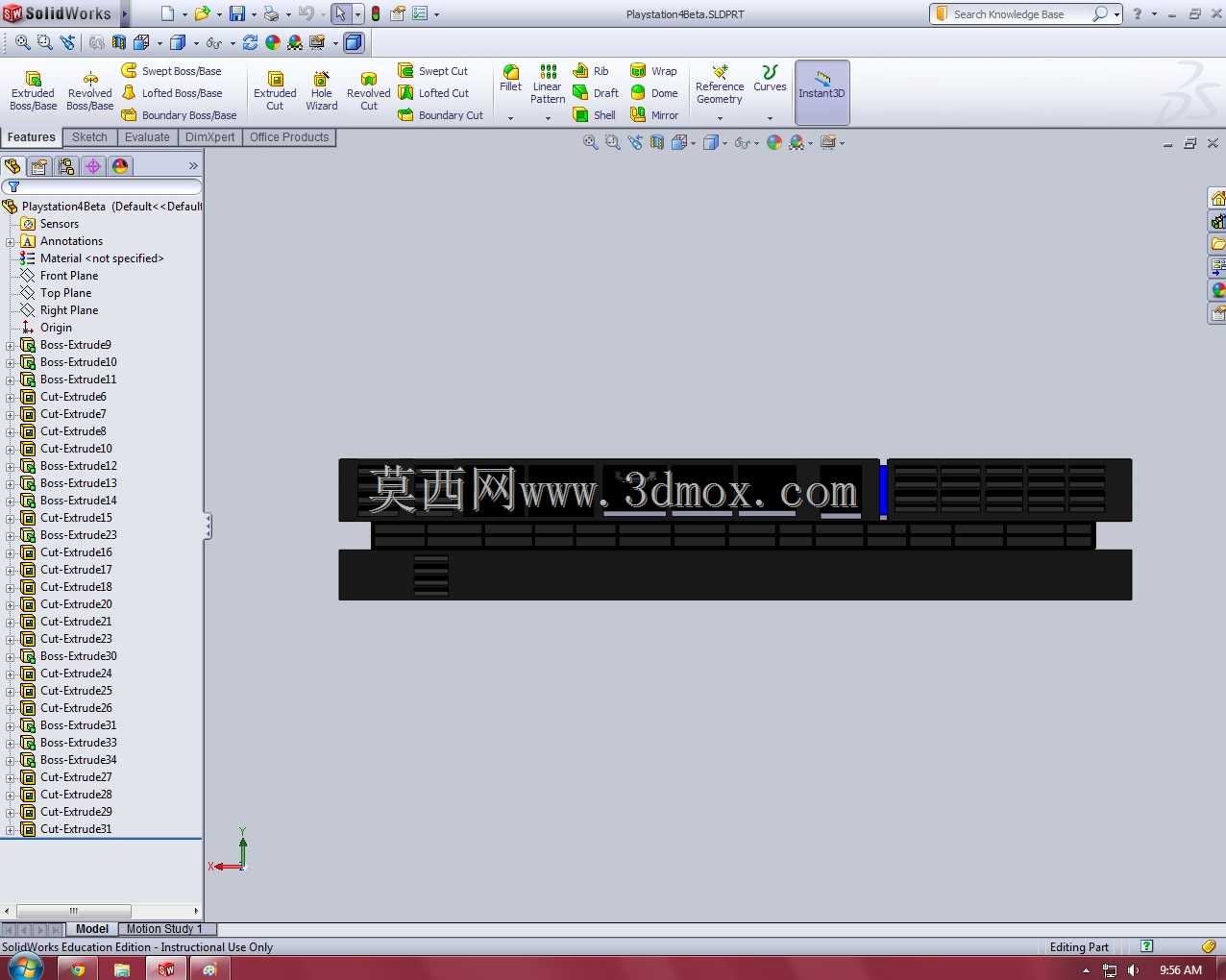
Task: Click the Shell tool
Action: [x=594, y=115]
